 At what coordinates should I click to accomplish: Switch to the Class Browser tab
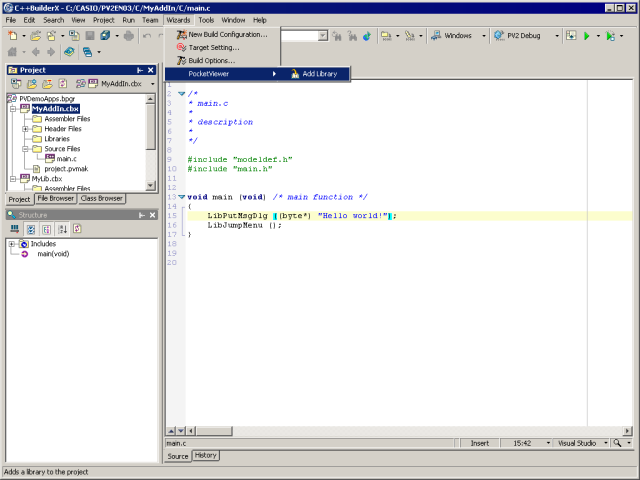[x=102, y=198]
